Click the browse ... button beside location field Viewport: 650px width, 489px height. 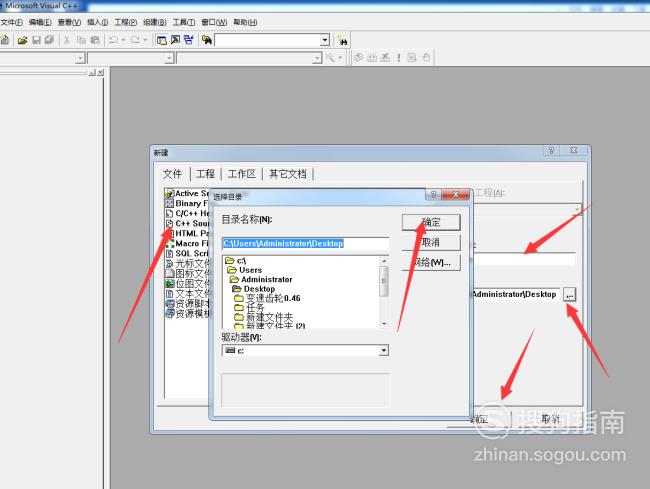point(570,295)
